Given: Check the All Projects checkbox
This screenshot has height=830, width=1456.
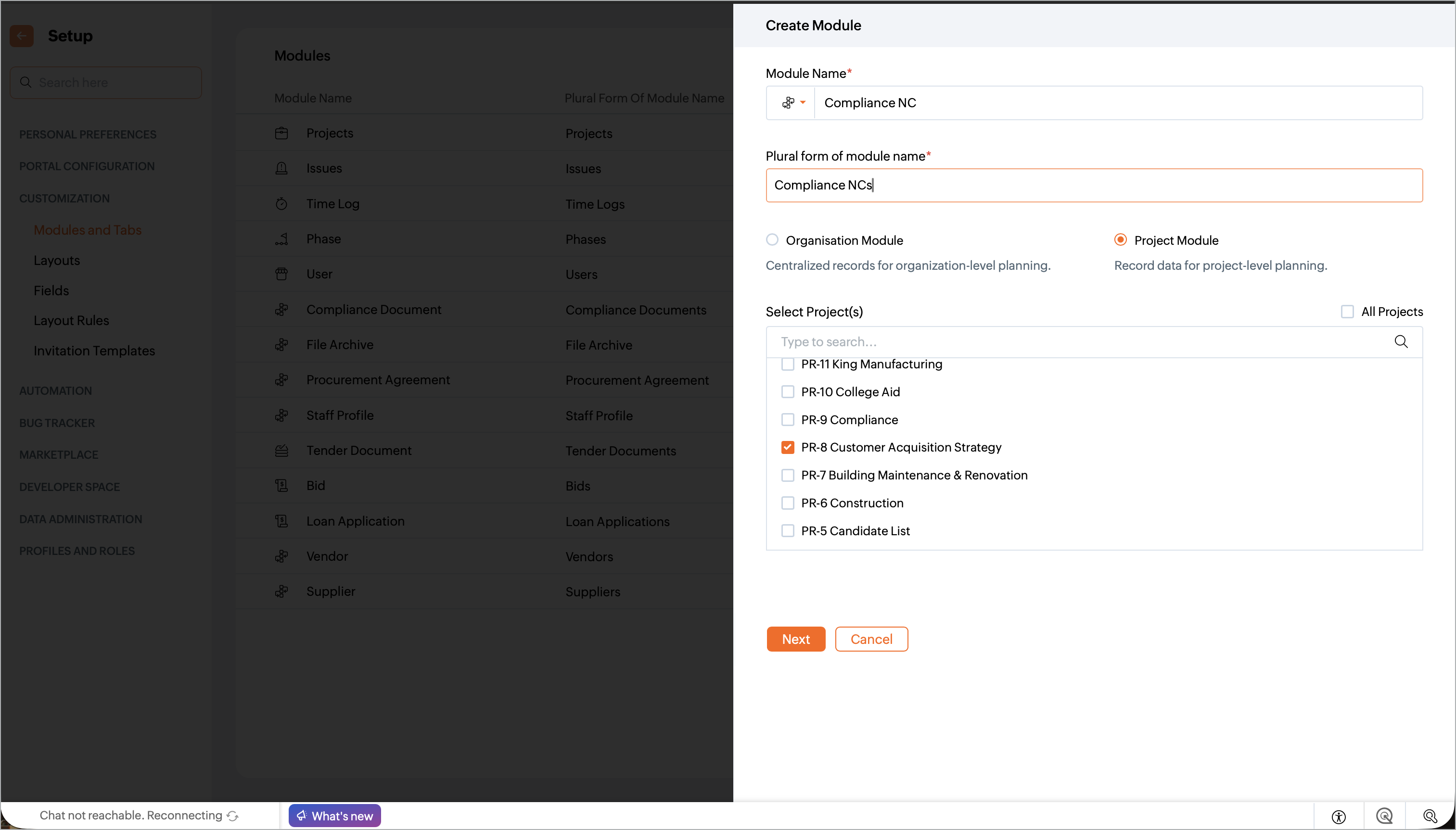Looking at the screenshot, I should 1347,311.
